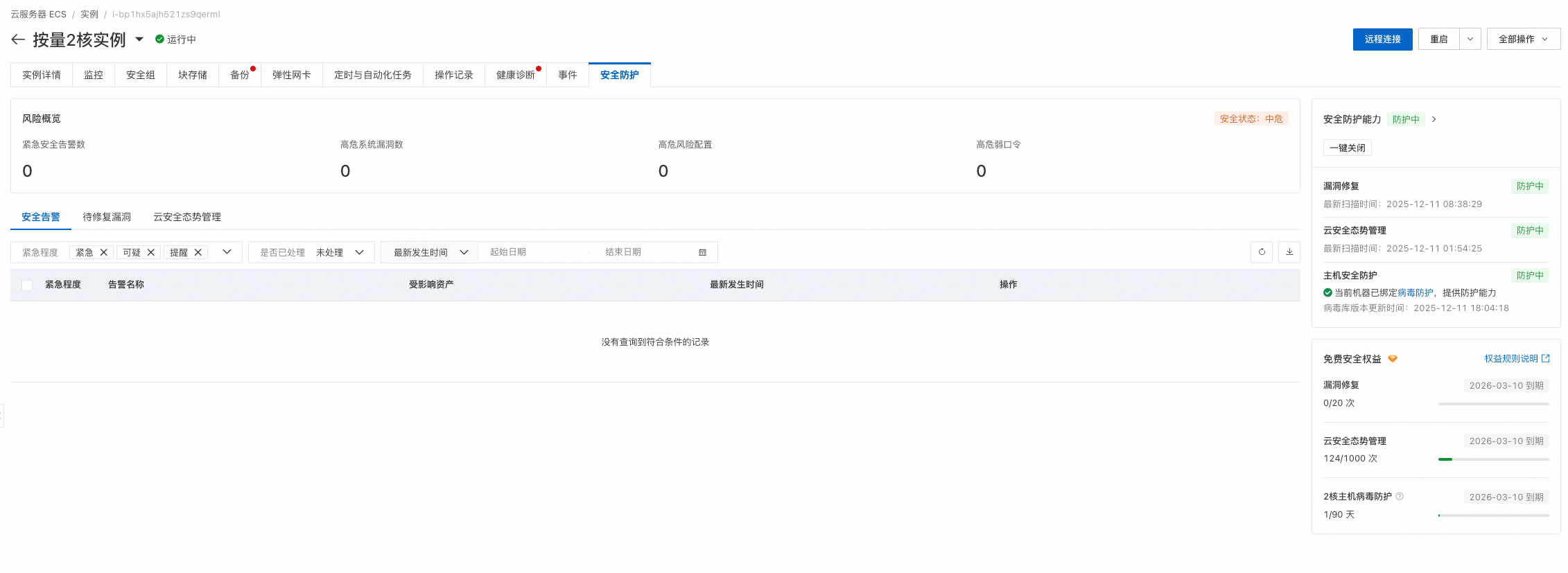Open the 块存储 tab
The width and height of the screenshot is (1568, 573).
click(x=193, y=75)
